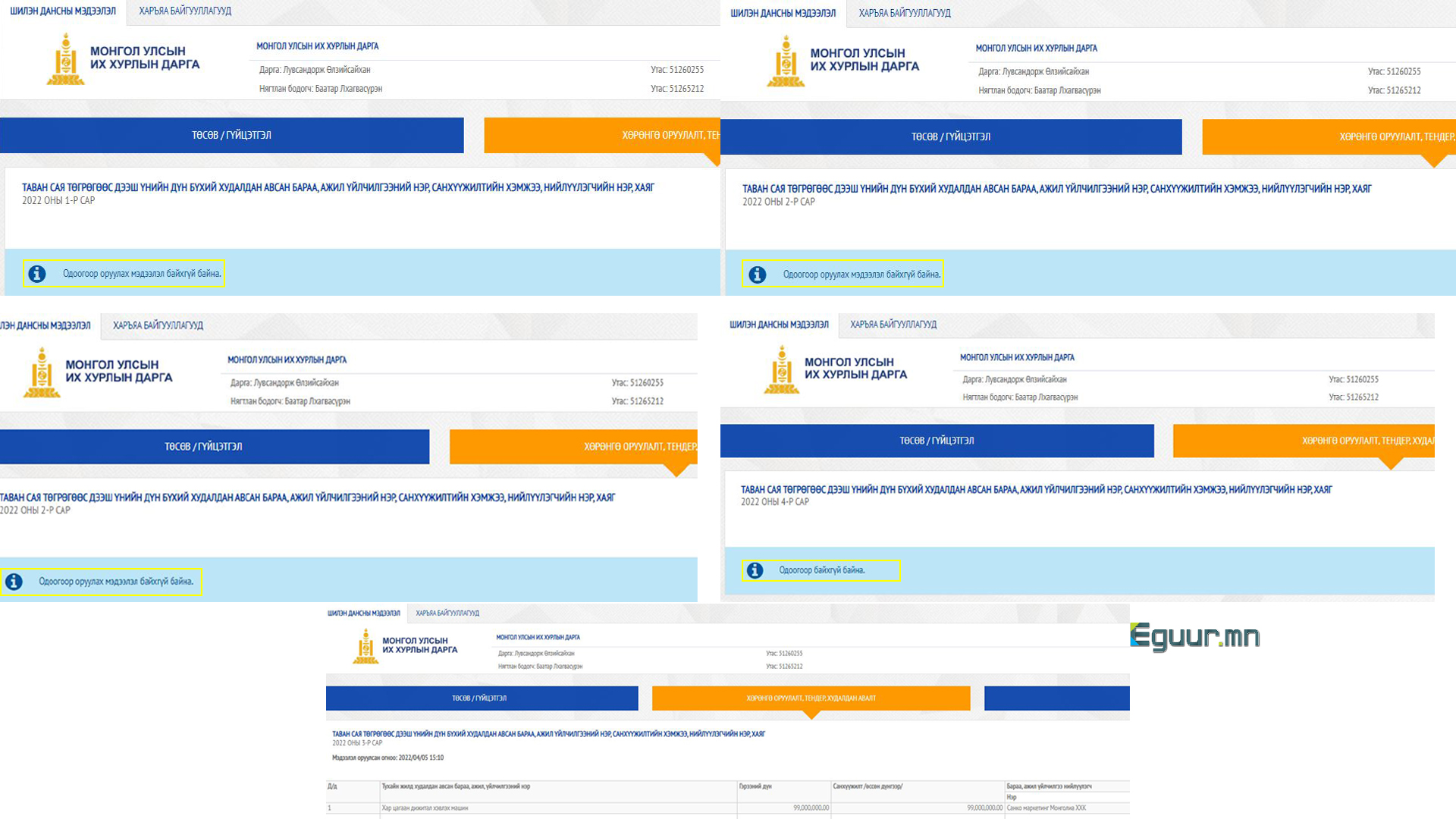Screen dimensions: 1456x819
Task: Open ХАРЬЯА БАЙГУУЛЛАГУУД tab in 4-Р САР panel
Action: click(x=893, y=325)
